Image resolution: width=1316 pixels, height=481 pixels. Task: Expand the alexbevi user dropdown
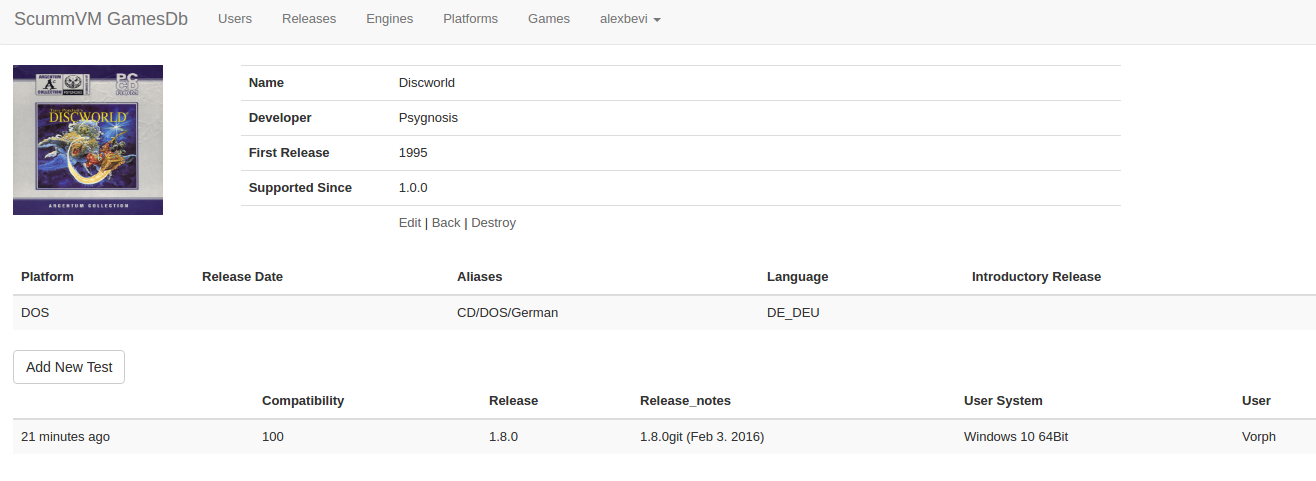630,19
